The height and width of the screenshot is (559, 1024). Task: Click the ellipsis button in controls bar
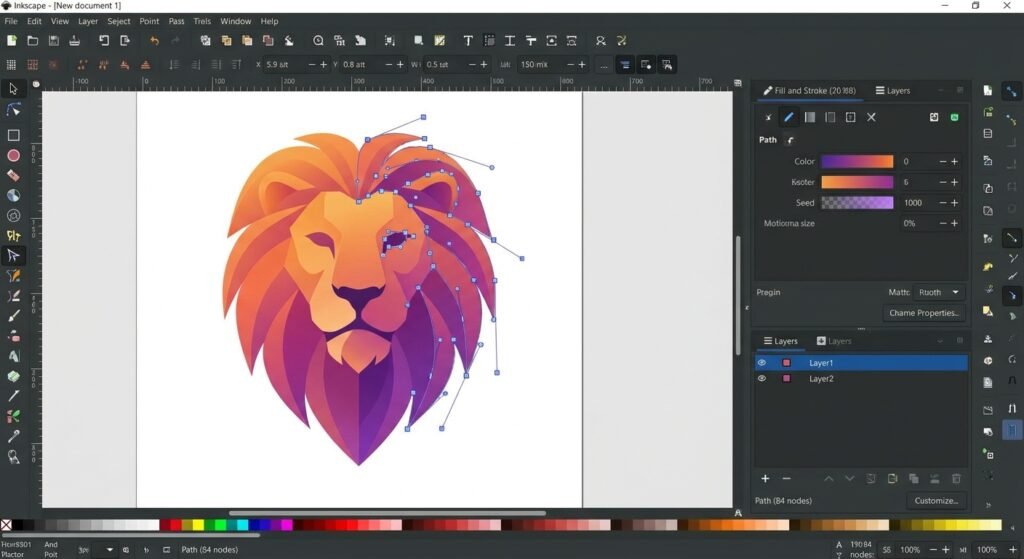coord(603,65)
